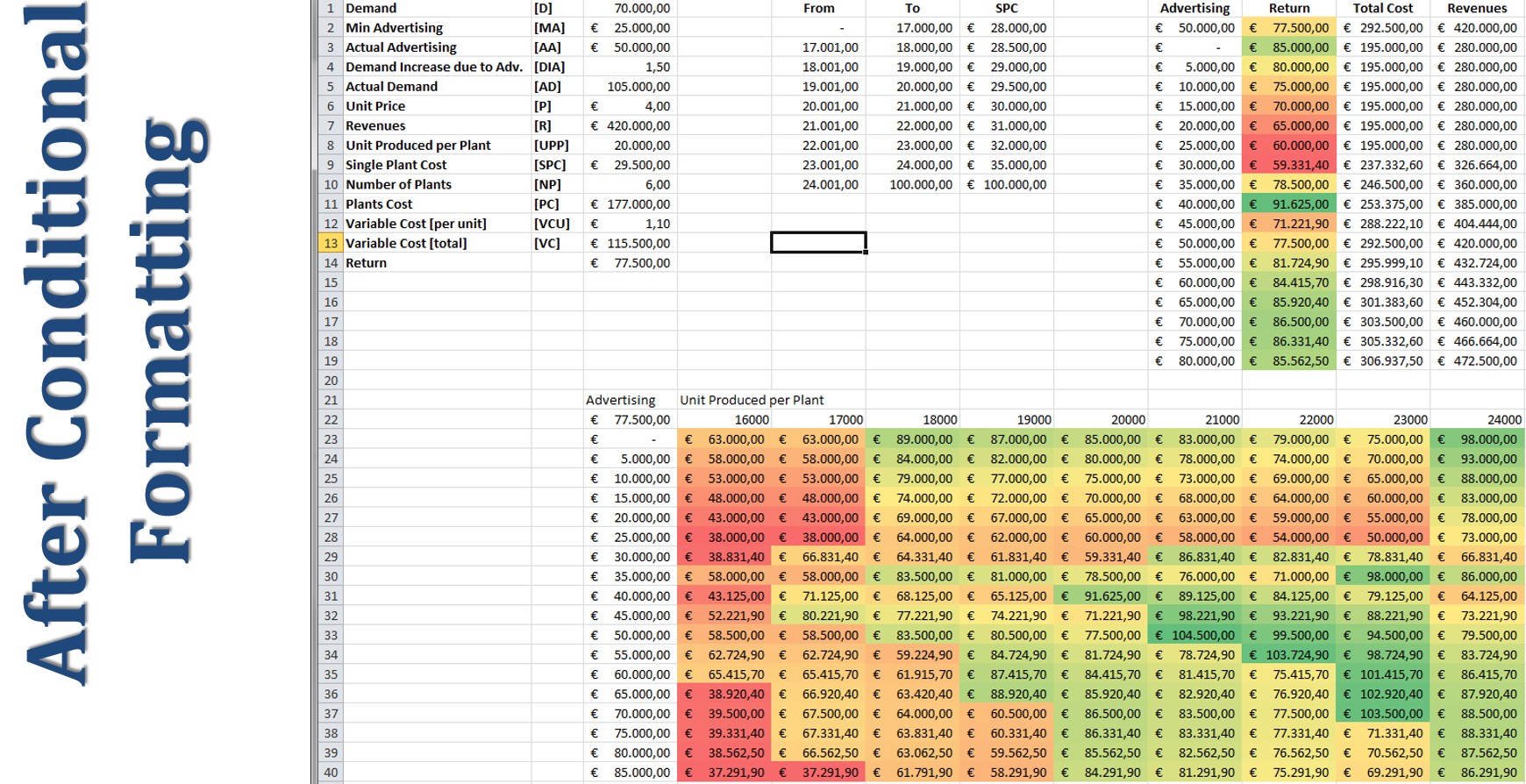The width and height of the screenshot is (1526, 784).
Task: Select Total Cost value 237.332,60
Action: pyautogui.click(x=1383, y=165)
